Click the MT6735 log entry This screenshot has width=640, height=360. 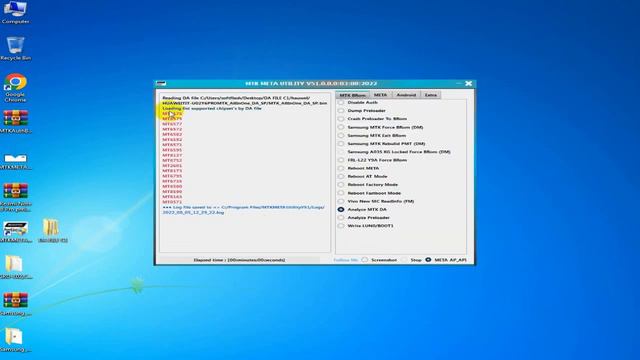click(172, 181)
